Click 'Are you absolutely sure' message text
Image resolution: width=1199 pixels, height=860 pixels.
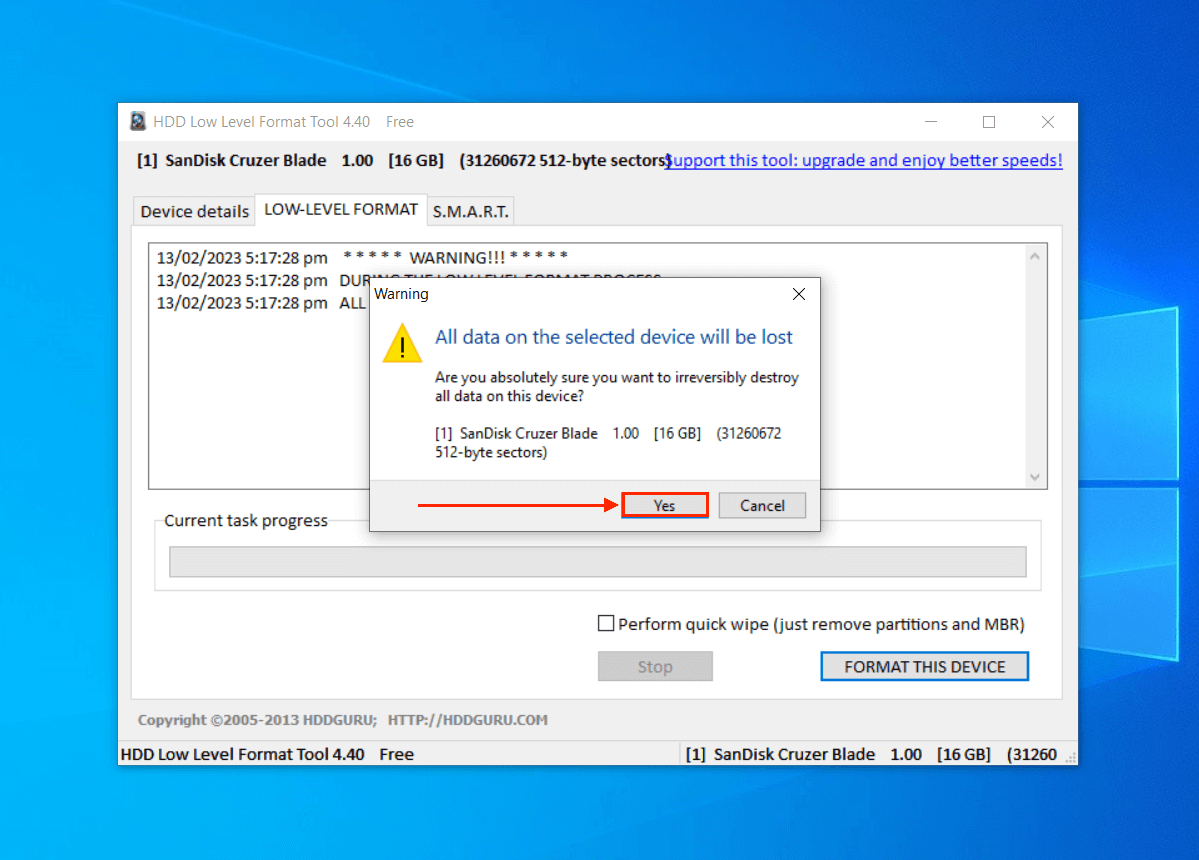(616, 387)
